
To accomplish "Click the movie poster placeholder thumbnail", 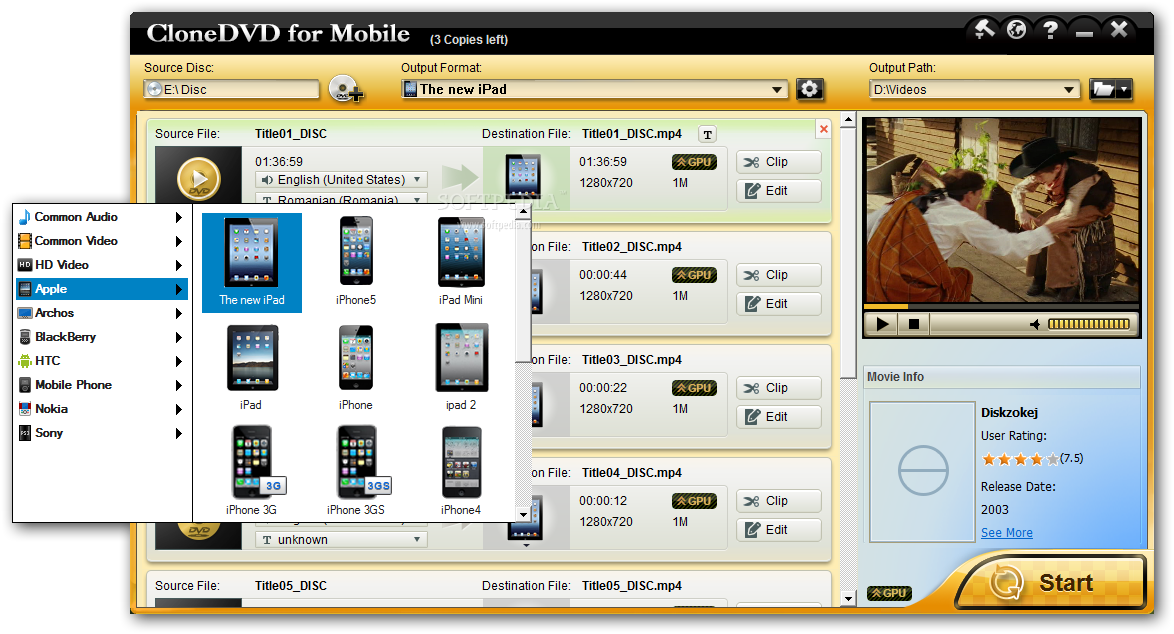I will point(922,472).
